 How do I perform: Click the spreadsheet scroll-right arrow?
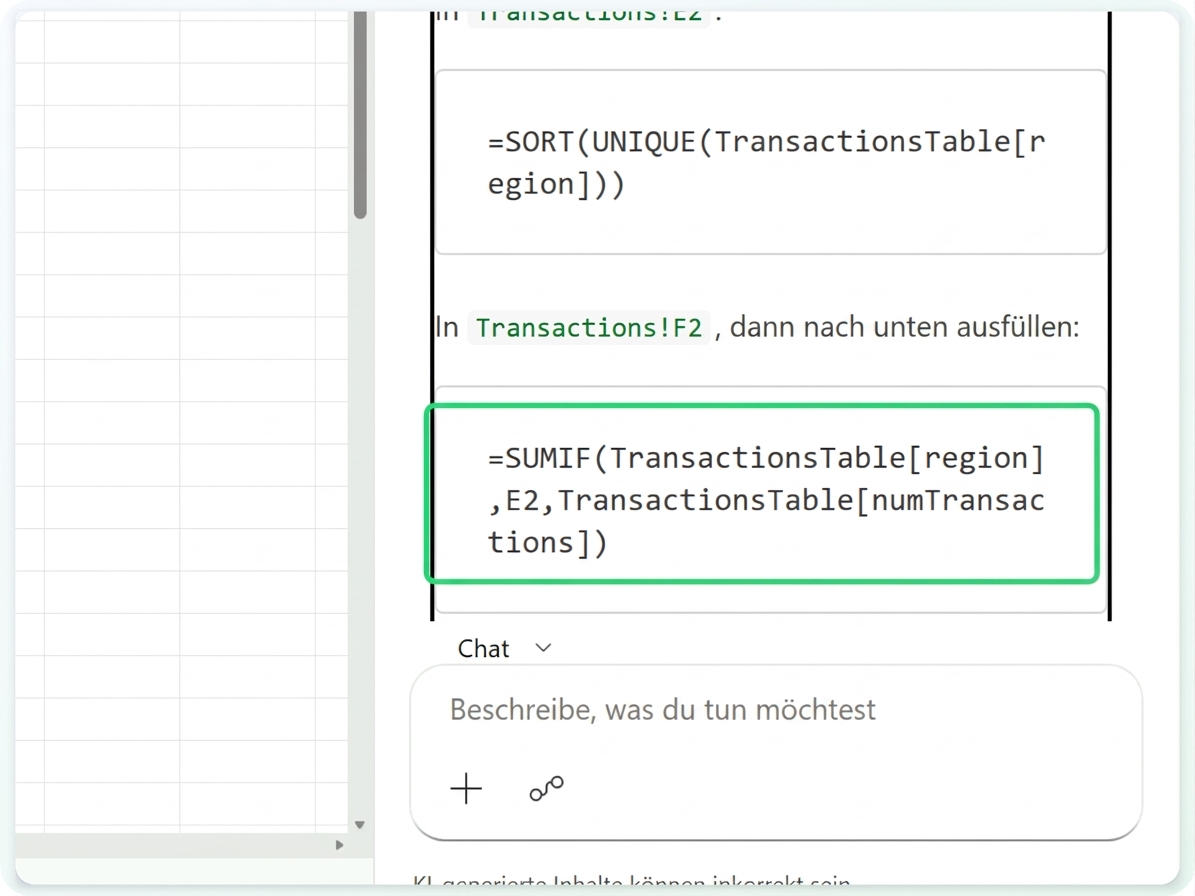coord(340,845)
